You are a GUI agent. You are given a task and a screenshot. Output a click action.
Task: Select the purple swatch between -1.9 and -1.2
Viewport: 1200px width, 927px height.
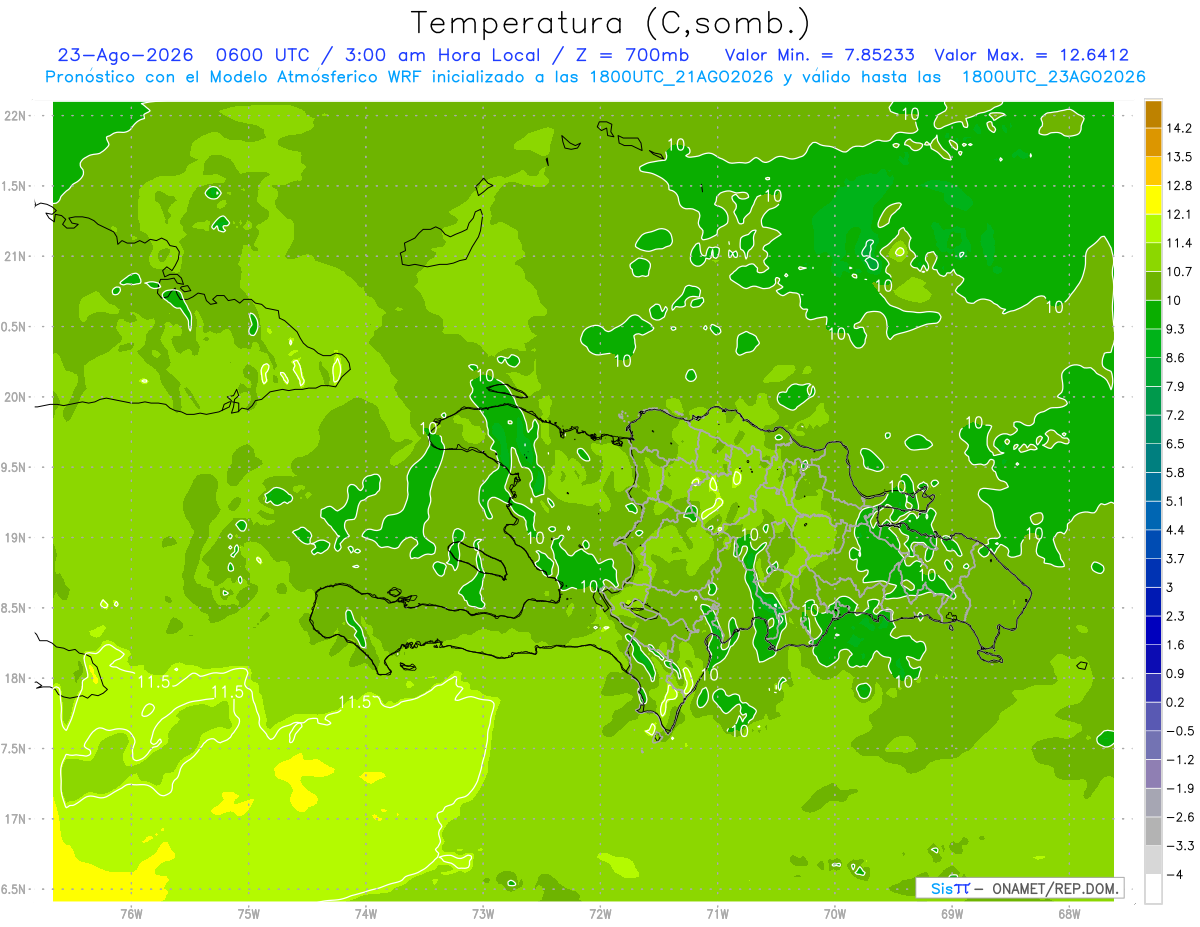point(1153,774)
